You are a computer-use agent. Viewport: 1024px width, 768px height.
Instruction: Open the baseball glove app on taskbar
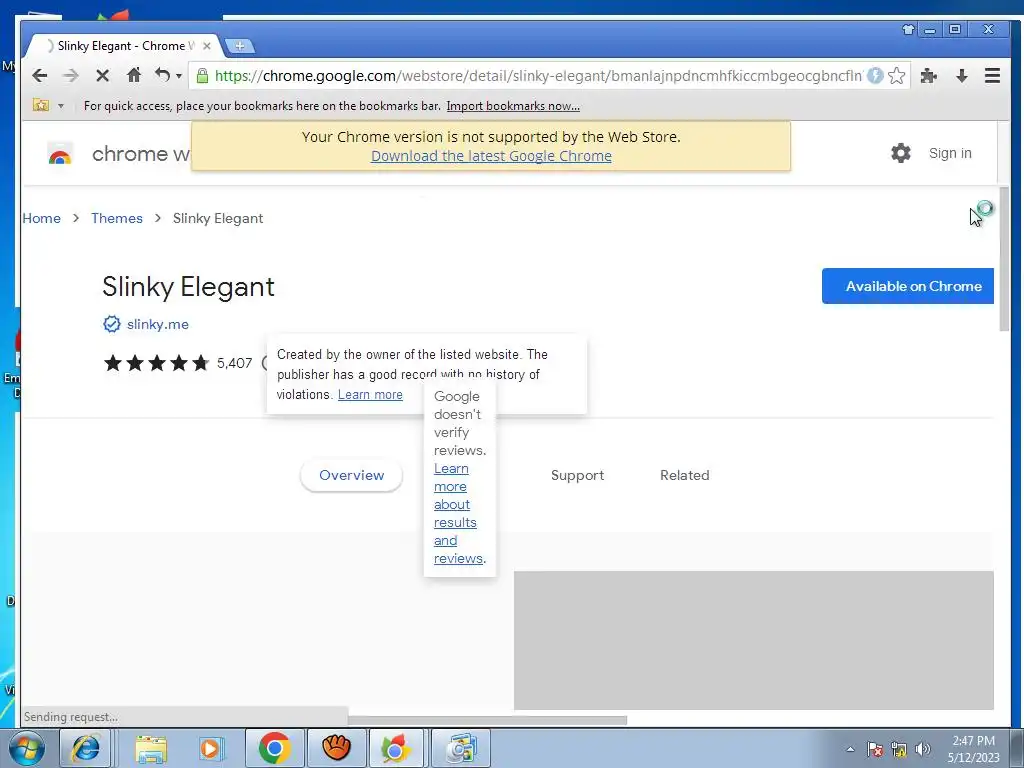click(x=337, y=748)
